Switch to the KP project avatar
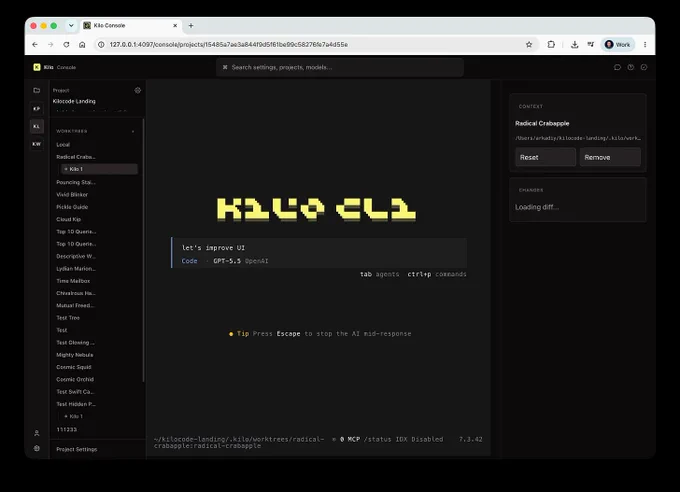680x492 pixels. pyautogui.click(x=37, y=108)
